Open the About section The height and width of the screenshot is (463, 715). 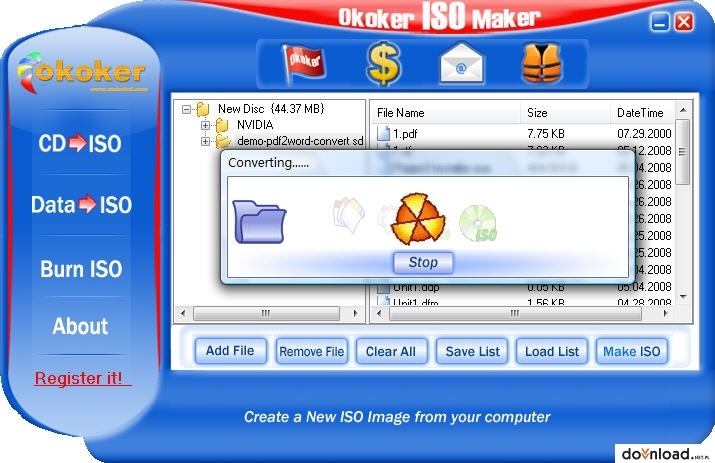click(80, 326)
